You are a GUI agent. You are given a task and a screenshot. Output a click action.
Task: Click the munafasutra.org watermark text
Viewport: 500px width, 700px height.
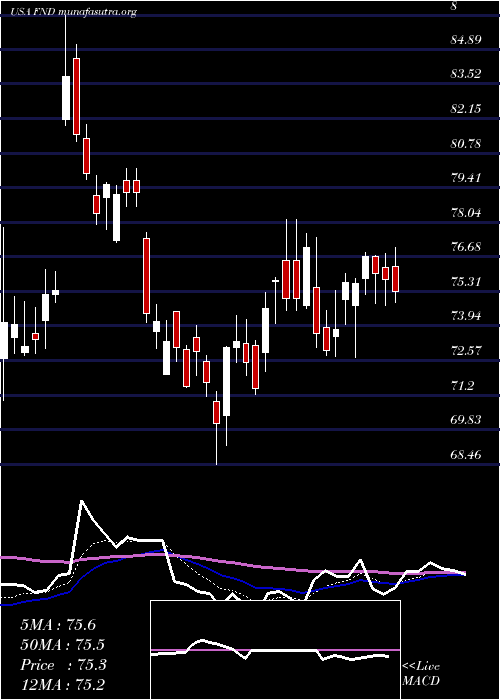(x=96, y=12)
